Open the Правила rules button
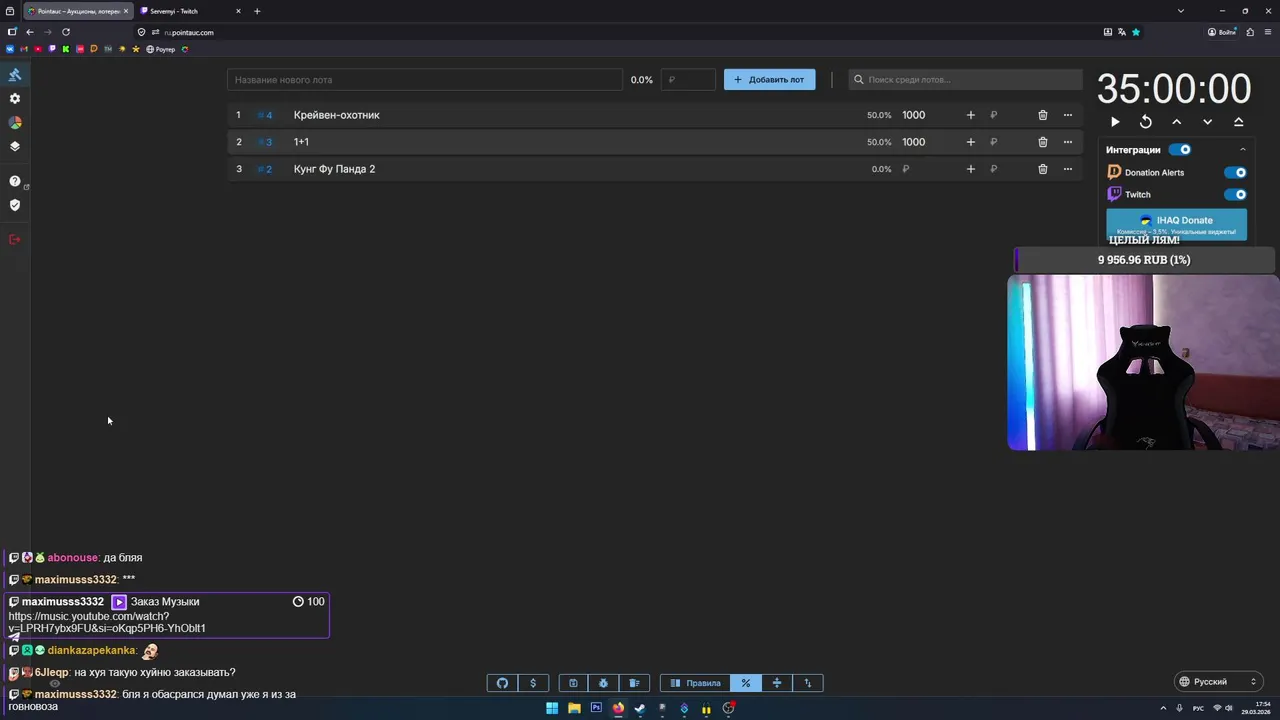Image resolution: width=1280 pixels, height=720 pixels. click(x=695, y=683)
